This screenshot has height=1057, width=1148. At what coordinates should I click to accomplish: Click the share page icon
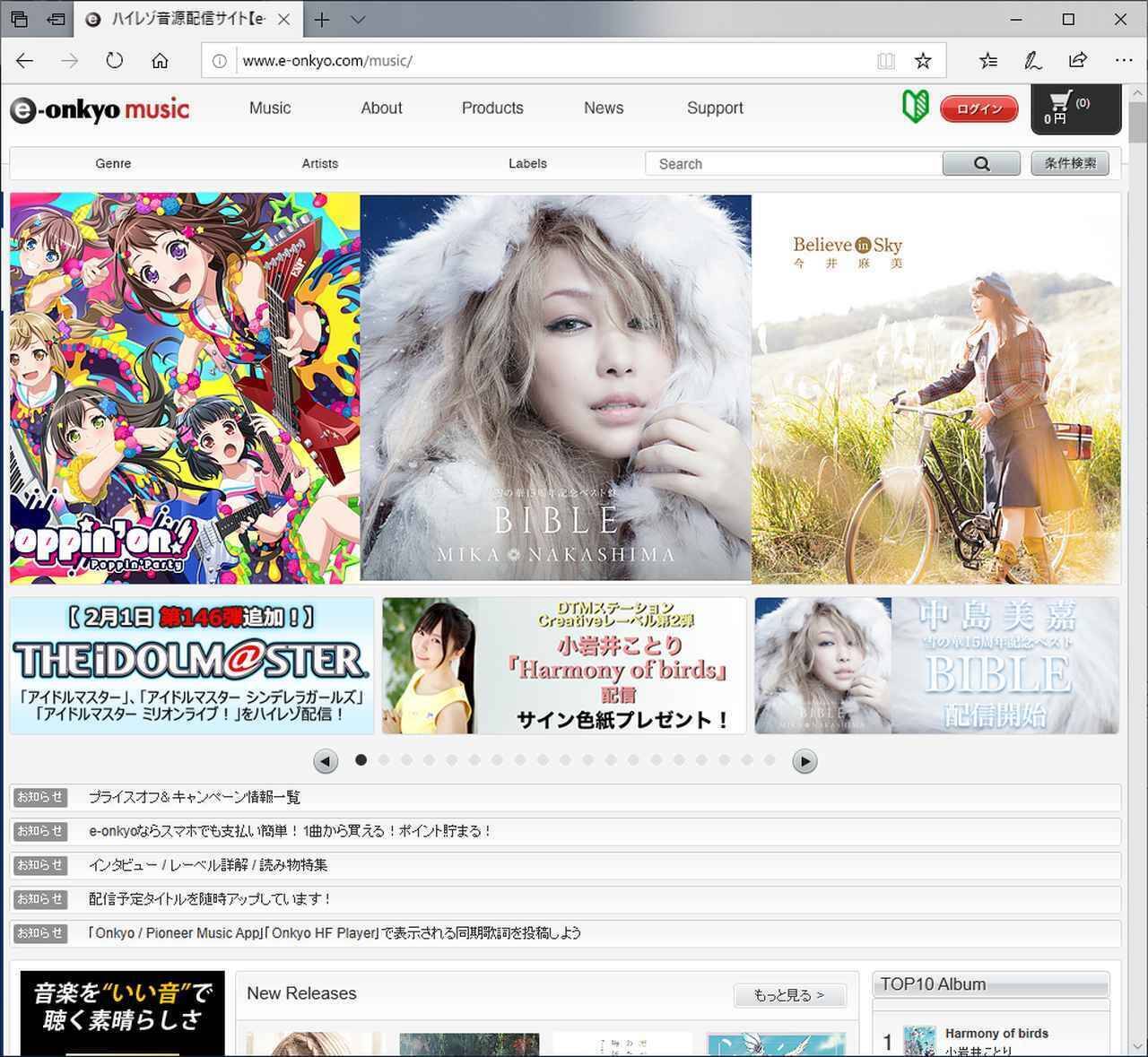[x=1077, y=61]
